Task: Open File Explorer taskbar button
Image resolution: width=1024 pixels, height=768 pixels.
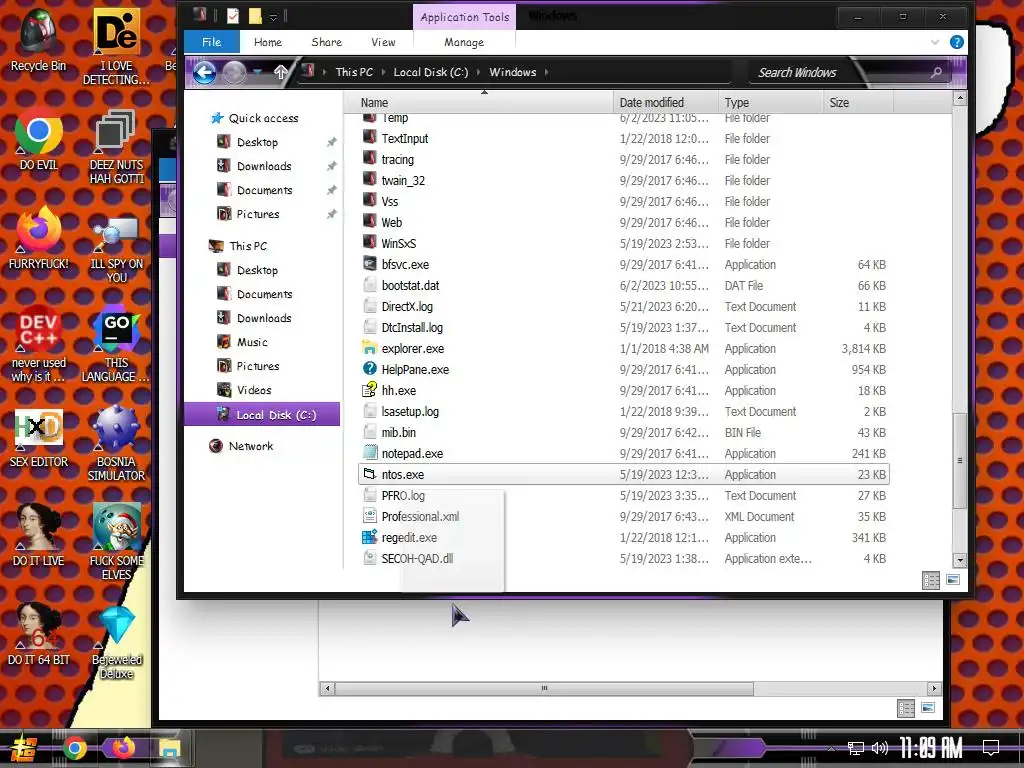Action: [170, 748]
